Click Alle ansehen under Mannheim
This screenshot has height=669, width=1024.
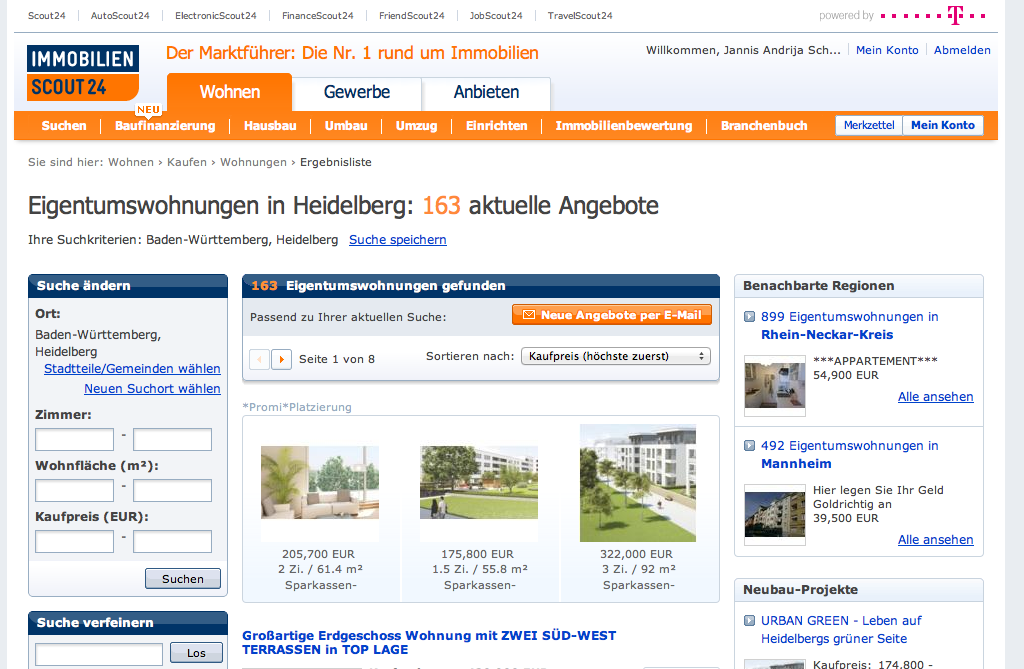[936, 540]
